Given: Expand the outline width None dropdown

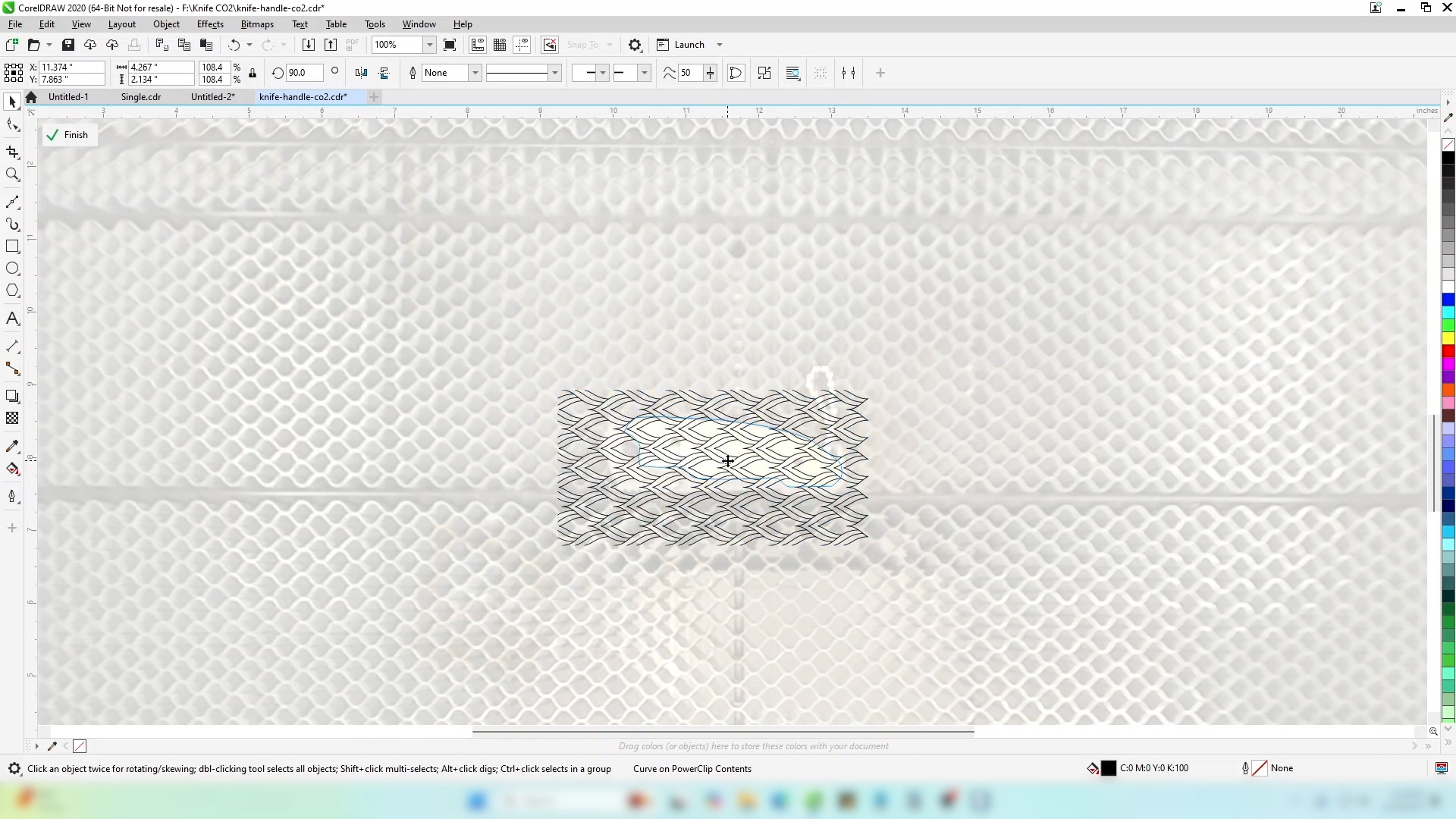Looking at the screenshot, I should pos(475,74).
